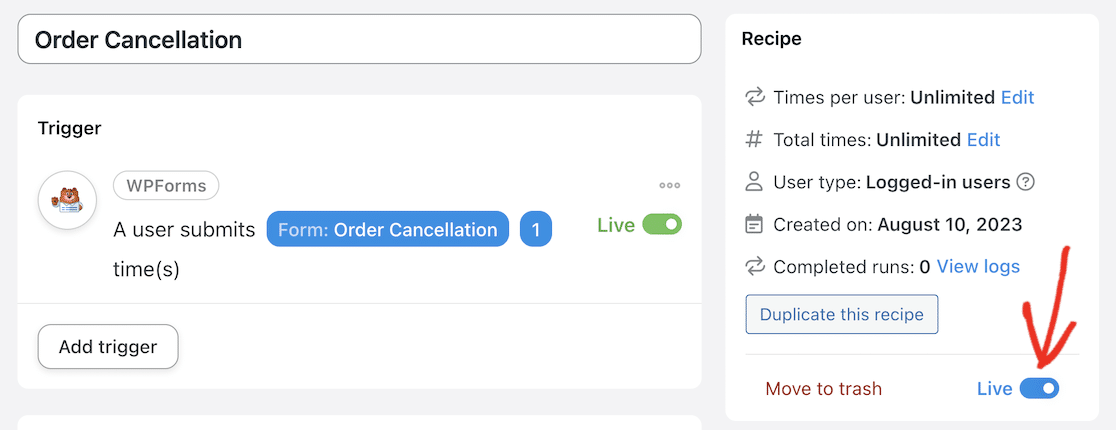1116x430 pixels.
Task: Select the Form: Order Cancellation token
Action: pyautogui.click(x=388, y=230)
